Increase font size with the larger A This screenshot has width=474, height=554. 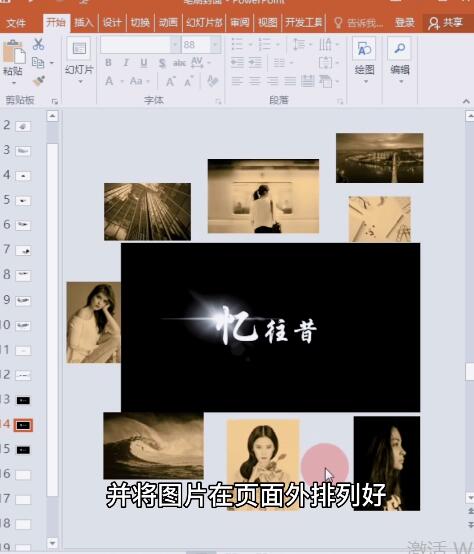[x=170, y=81]
